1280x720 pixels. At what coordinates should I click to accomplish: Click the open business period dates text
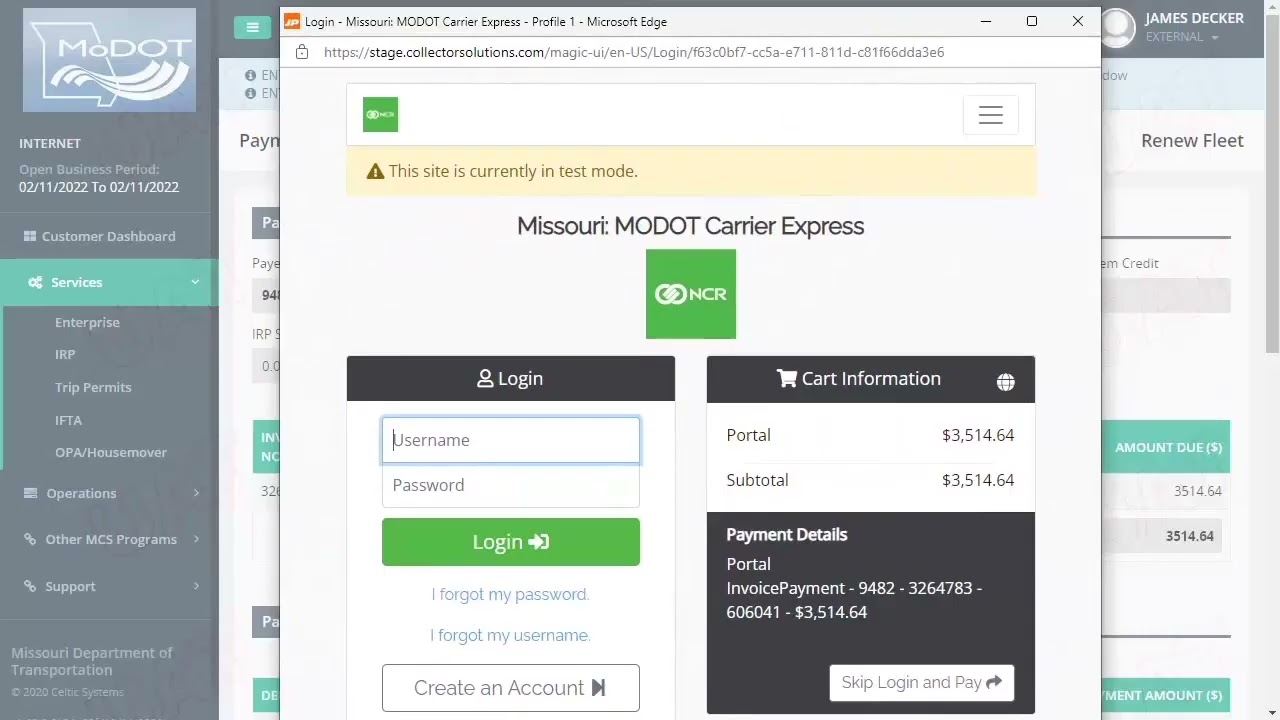point(99,187)
